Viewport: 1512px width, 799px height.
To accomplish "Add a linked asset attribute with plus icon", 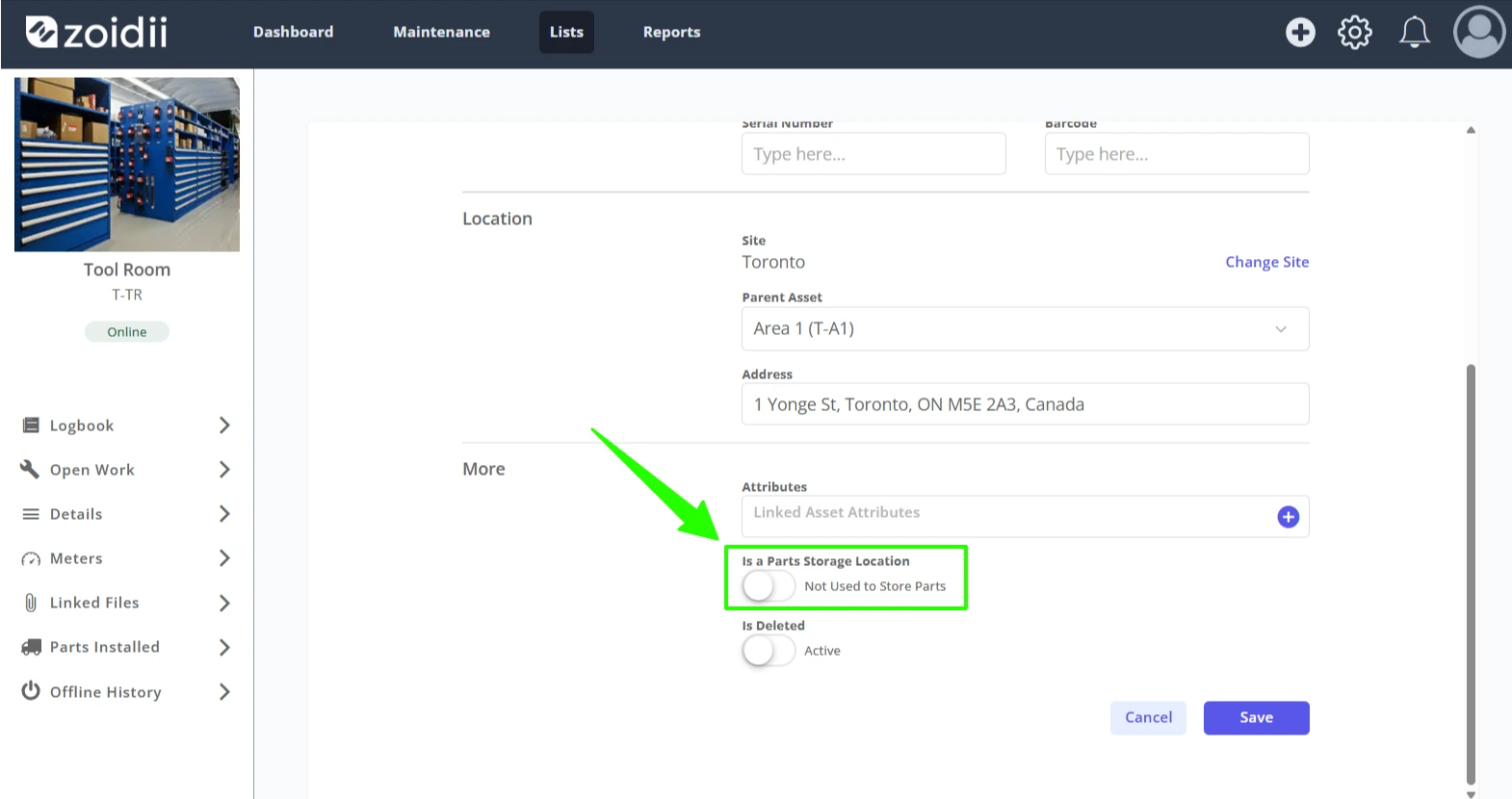I will [1288, 517].
